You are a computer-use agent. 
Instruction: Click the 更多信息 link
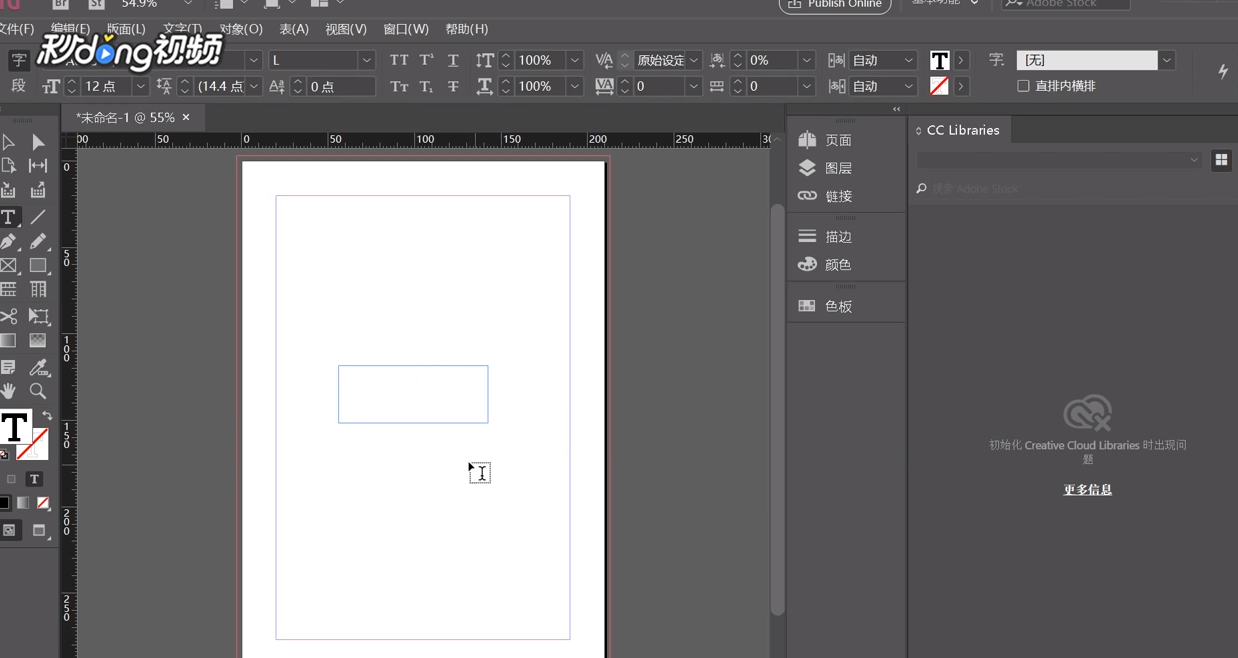coord(1088,490)
